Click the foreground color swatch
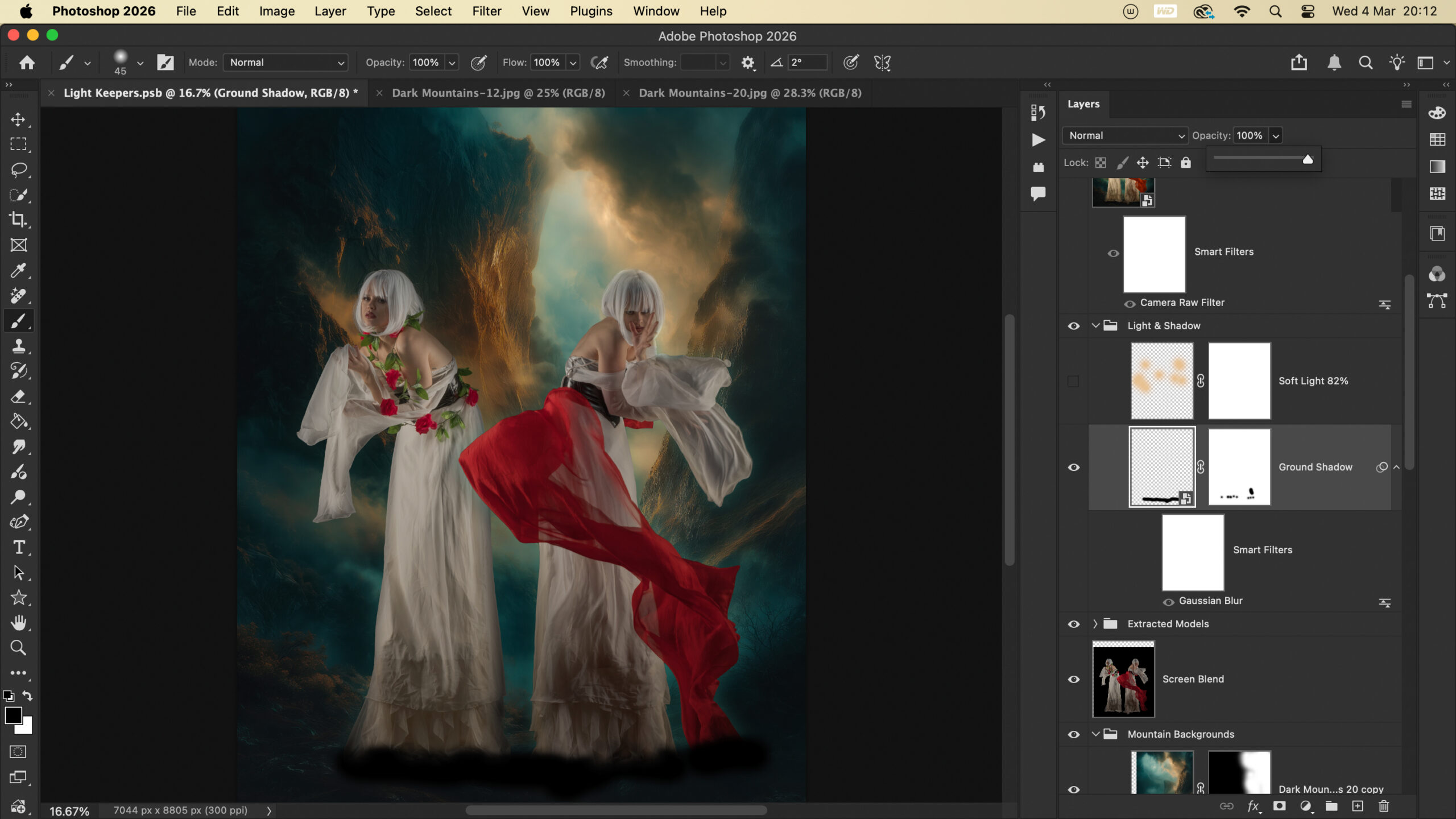Screen dimensions: 1456x819 coord(13,715)
